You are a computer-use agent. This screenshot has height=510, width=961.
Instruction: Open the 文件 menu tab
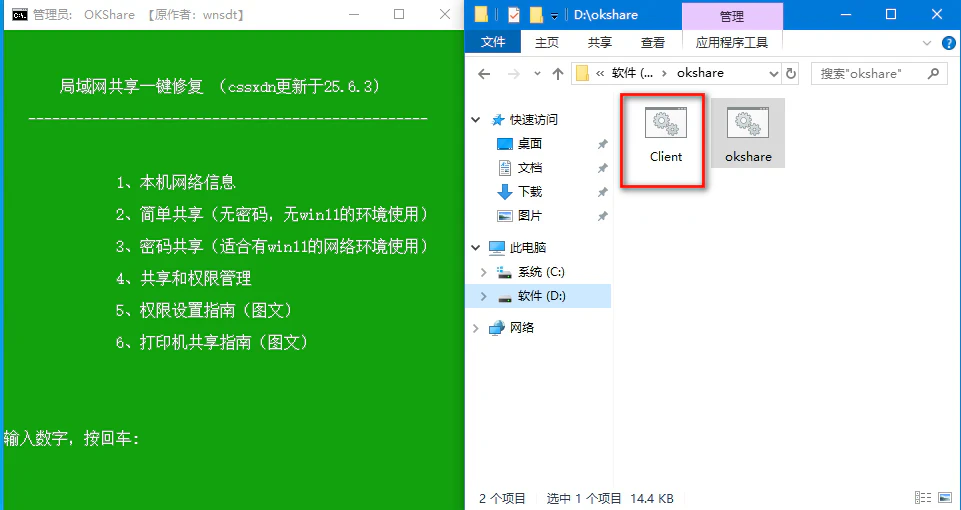click(493, 42)
